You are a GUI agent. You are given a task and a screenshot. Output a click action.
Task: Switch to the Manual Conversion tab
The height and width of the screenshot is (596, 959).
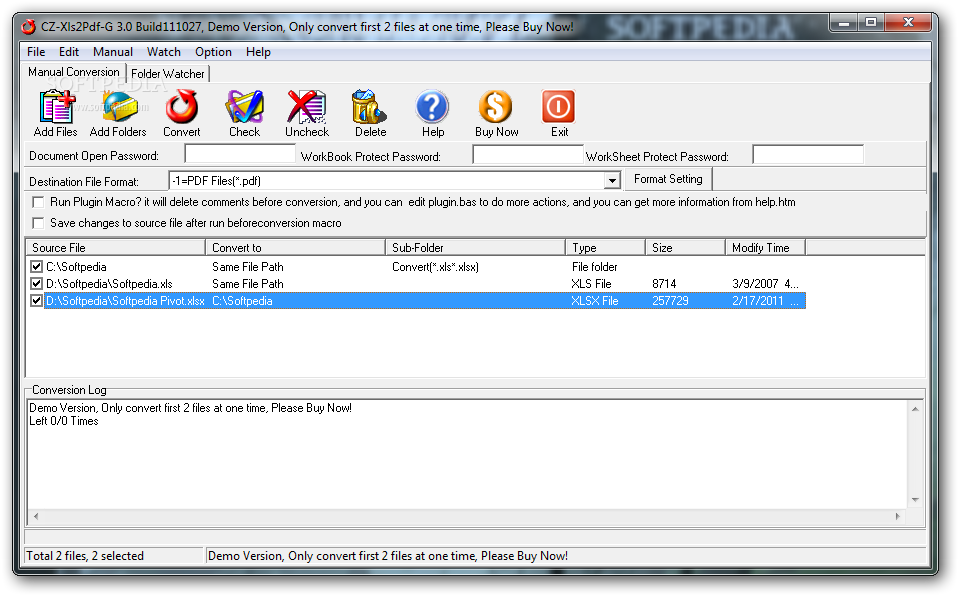[x=74, y=72]
